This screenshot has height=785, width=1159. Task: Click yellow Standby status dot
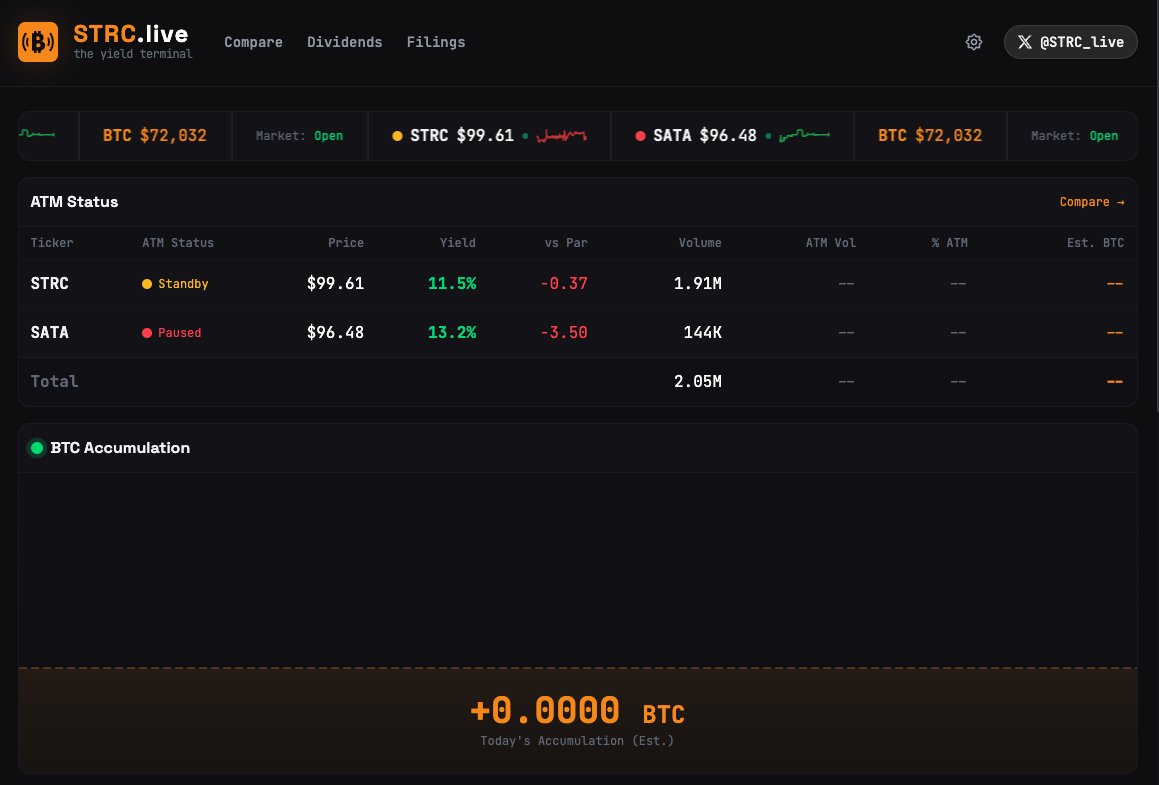click(146, 284)
